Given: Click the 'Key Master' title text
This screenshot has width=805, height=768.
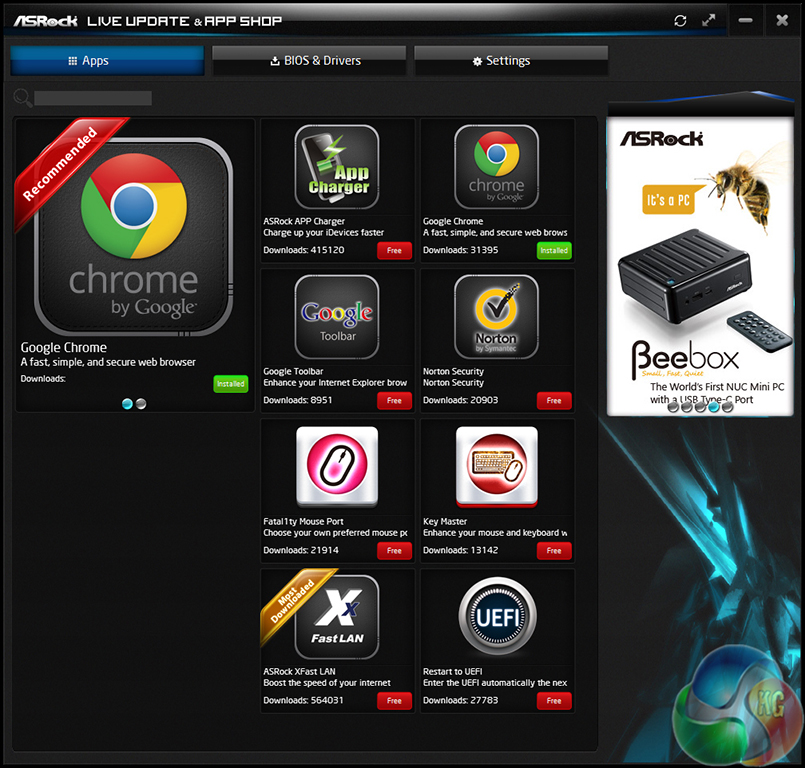Looking at the screenshot, I should pyautogui.click(x=445, y=521).
